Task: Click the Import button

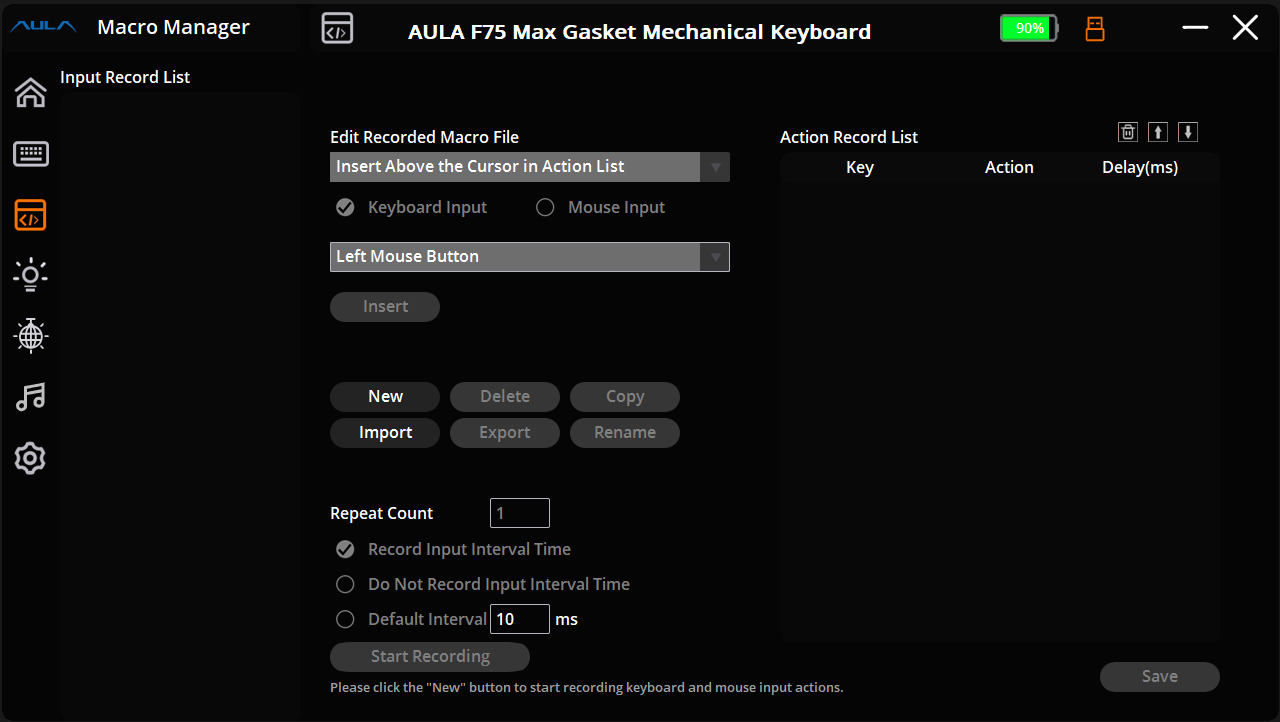Action: (385, 433)
